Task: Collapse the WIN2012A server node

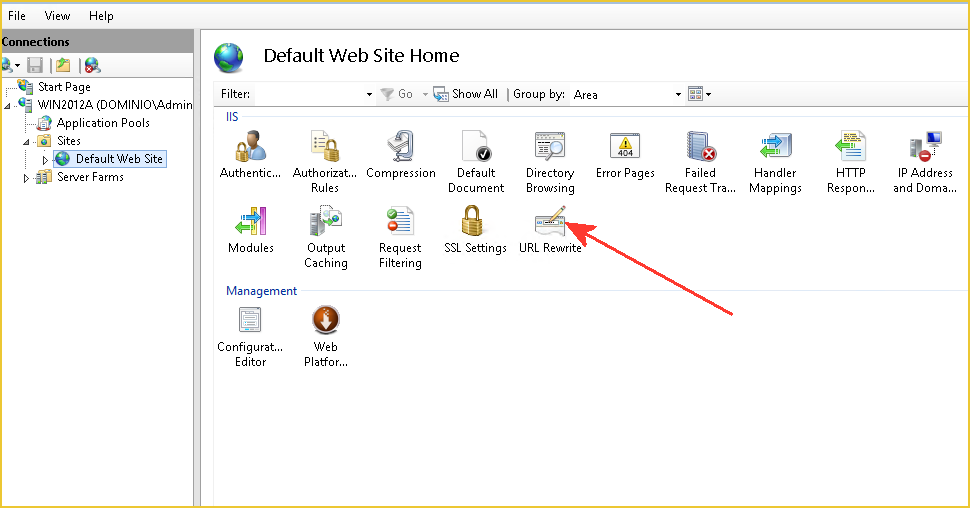Action: point(7,106)
